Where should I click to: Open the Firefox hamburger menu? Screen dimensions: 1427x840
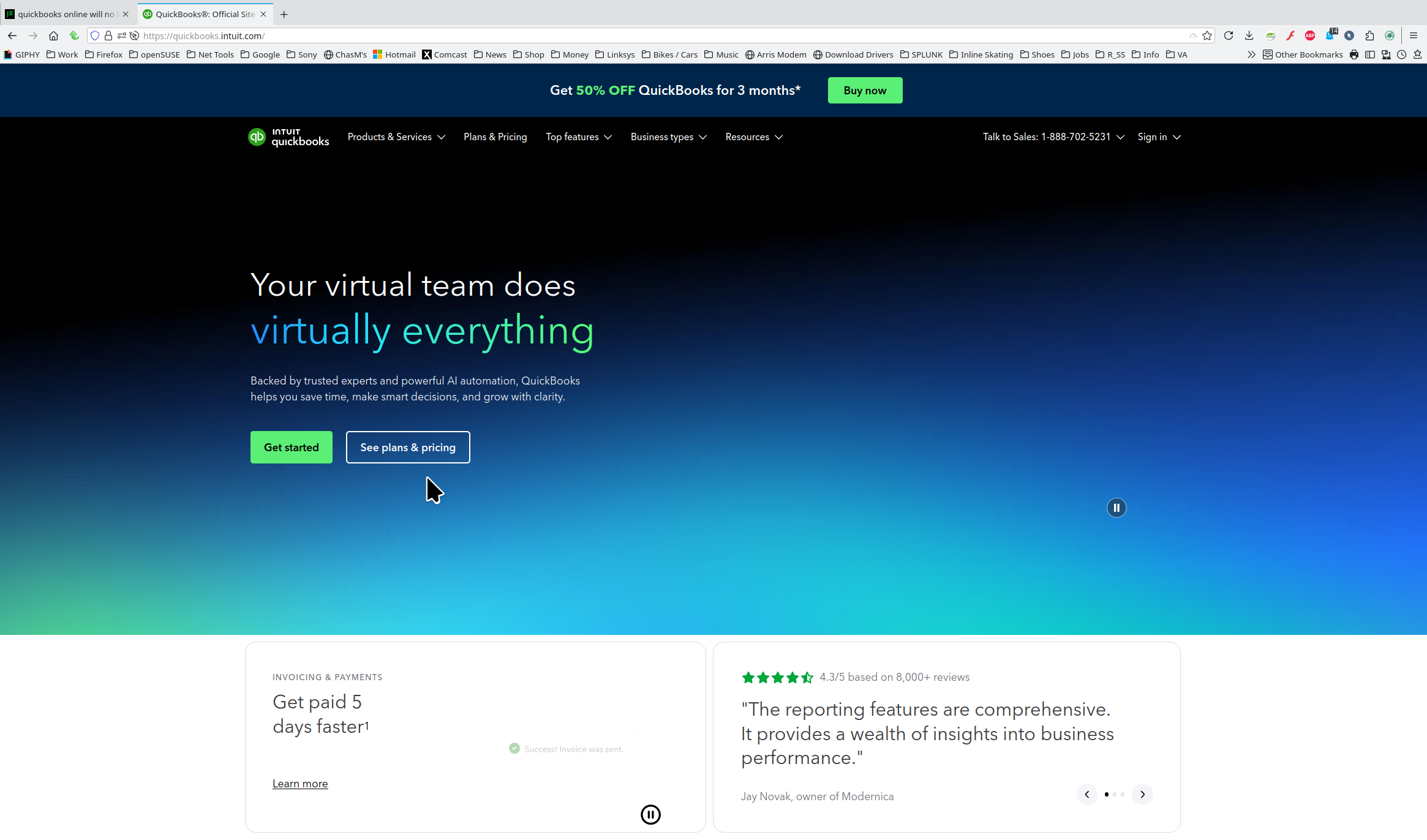[x=1414, y=36]
